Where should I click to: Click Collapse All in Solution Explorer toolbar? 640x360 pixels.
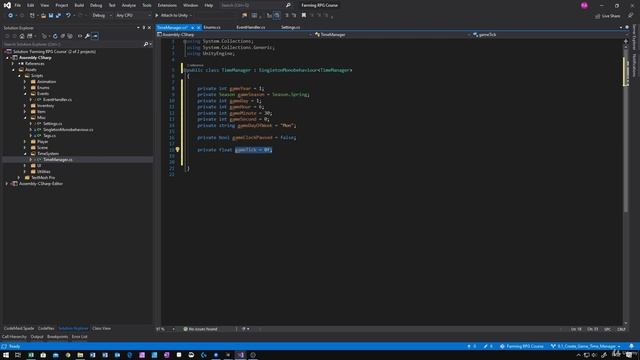tap(62, 36)
